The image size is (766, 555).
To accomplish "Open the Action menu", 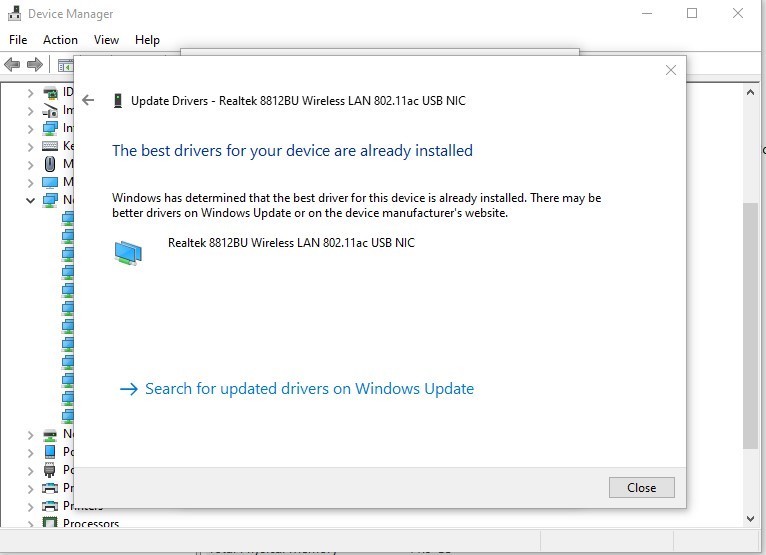I will tap(60, 40).
